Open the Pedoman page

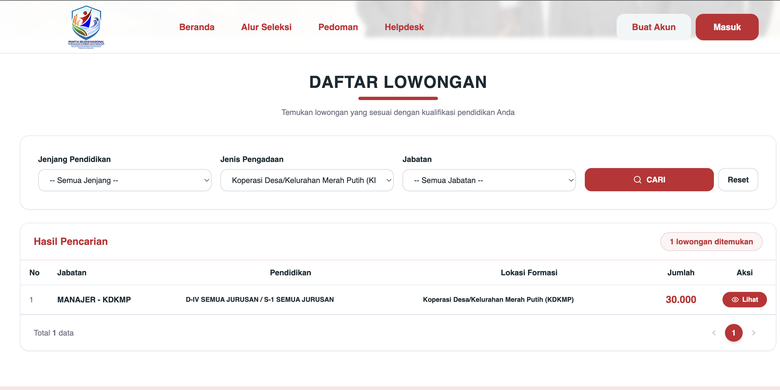(338, 27)
